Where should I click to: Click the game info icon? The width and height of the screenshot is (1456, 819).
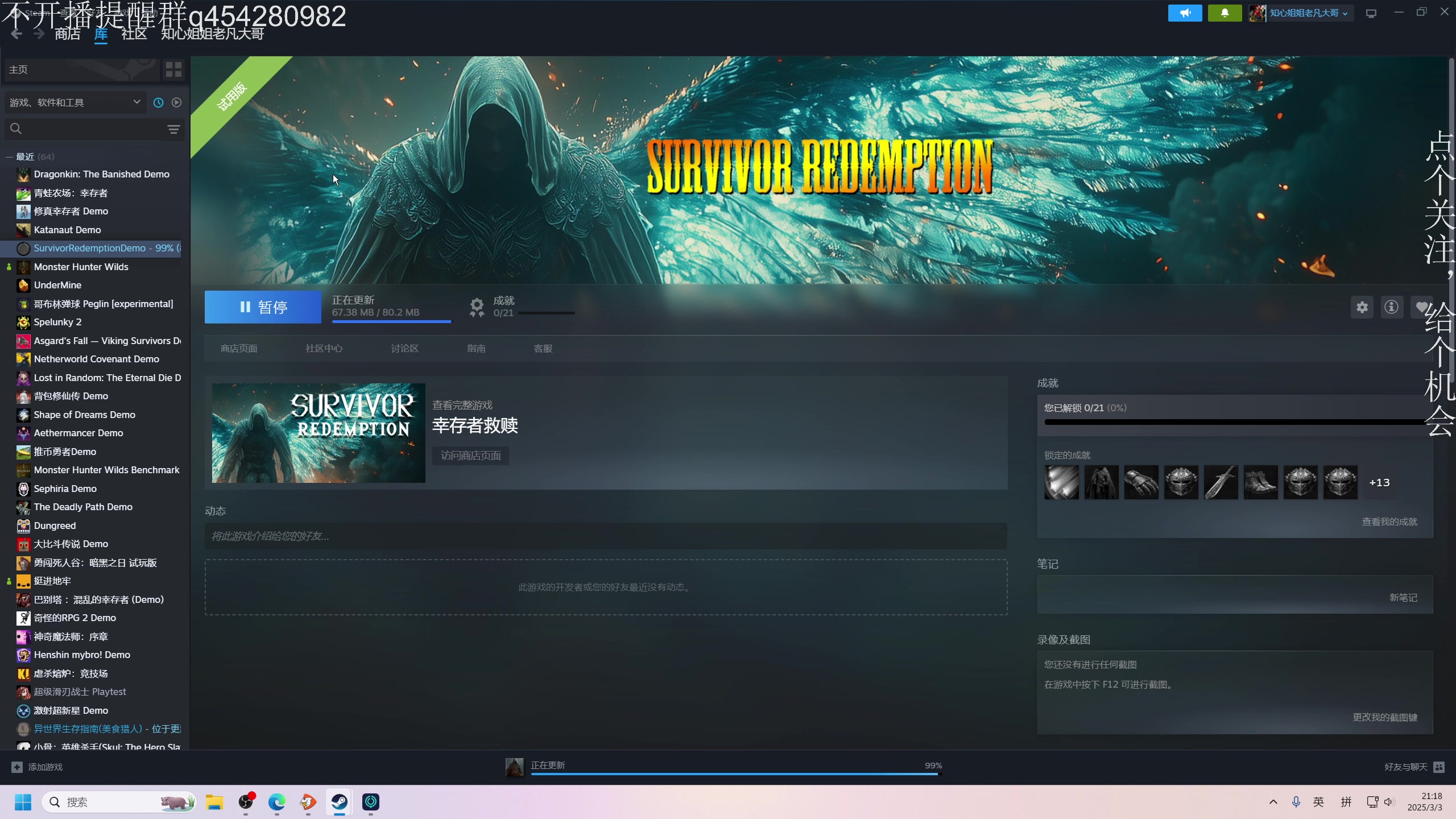(x=1391, y=307)
